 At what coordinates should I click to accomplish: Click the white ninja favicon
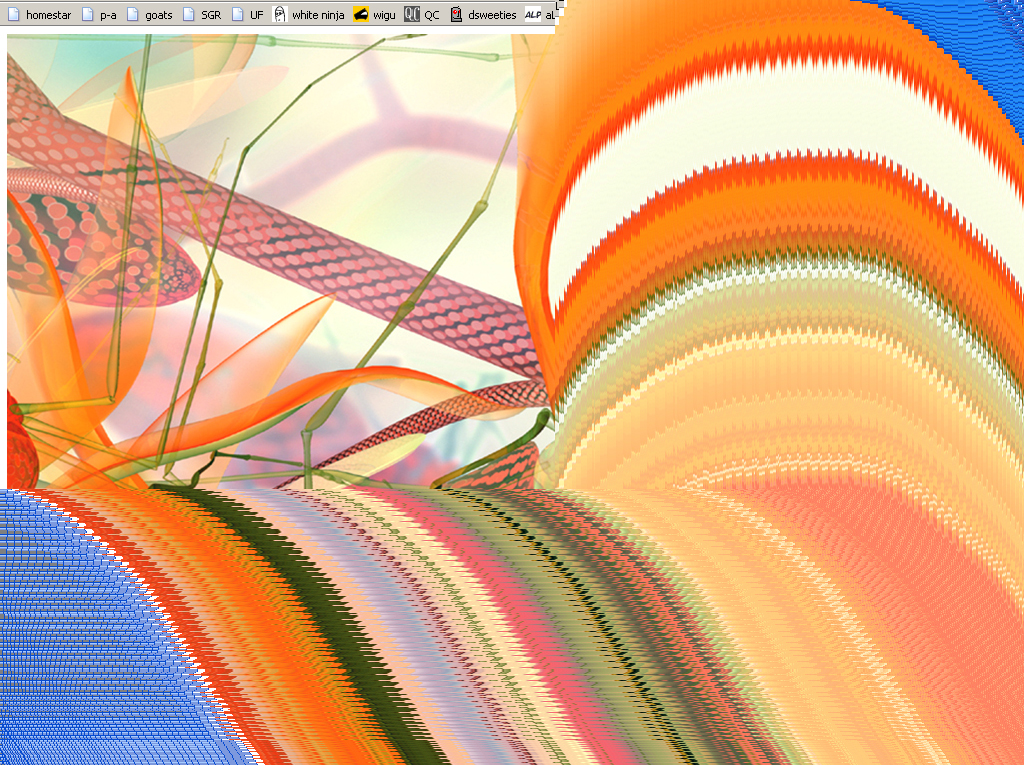pos(280,15)
